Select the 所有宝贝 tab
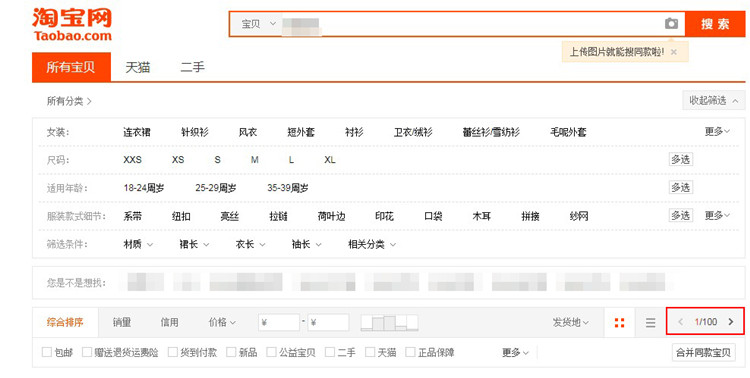Screen dimensions: 750x378 pos(71,67)
